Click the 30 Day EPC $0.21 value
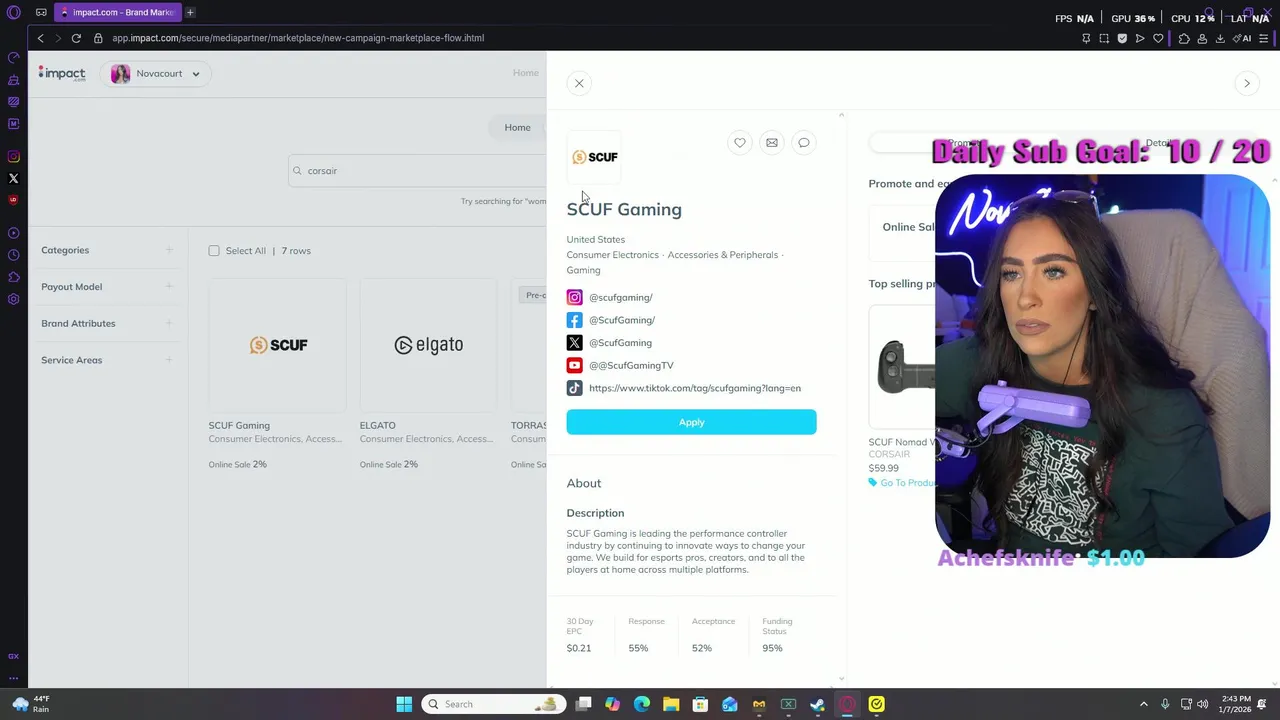1280x720 pixels. click(x=579, y=648)
